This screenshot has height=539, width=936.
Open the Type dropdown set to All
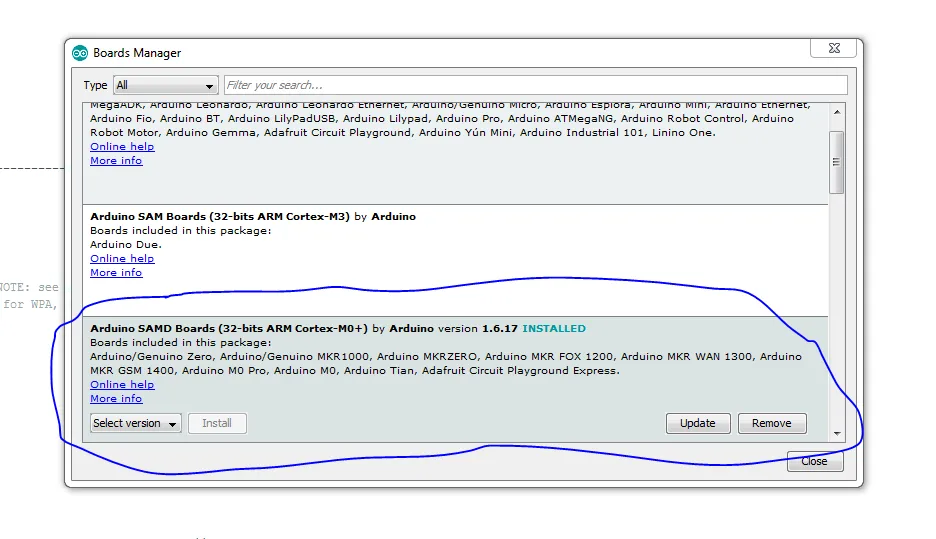[165, 85]
